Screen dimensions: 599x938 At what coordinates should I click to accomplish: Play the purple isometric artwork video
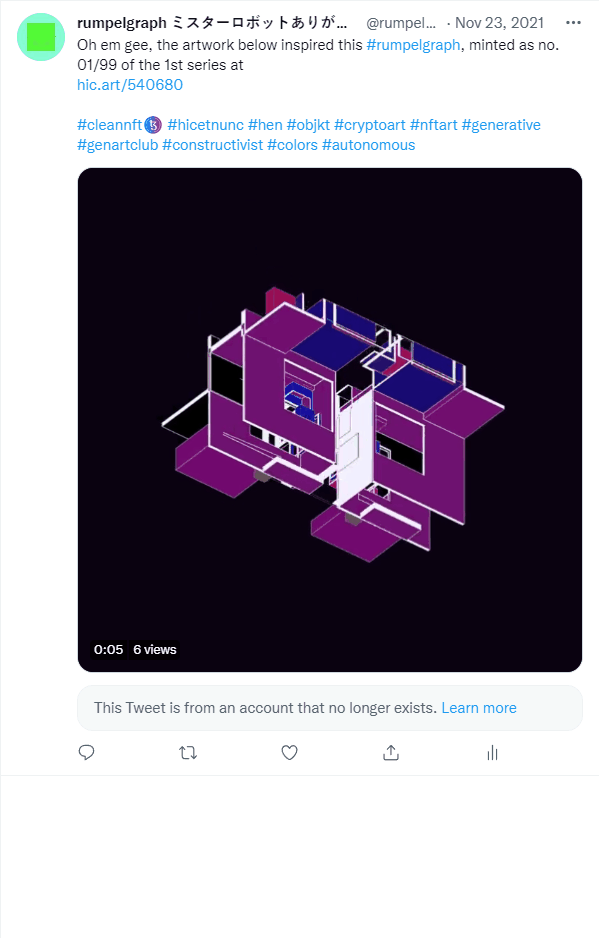[x=330, y=420]
